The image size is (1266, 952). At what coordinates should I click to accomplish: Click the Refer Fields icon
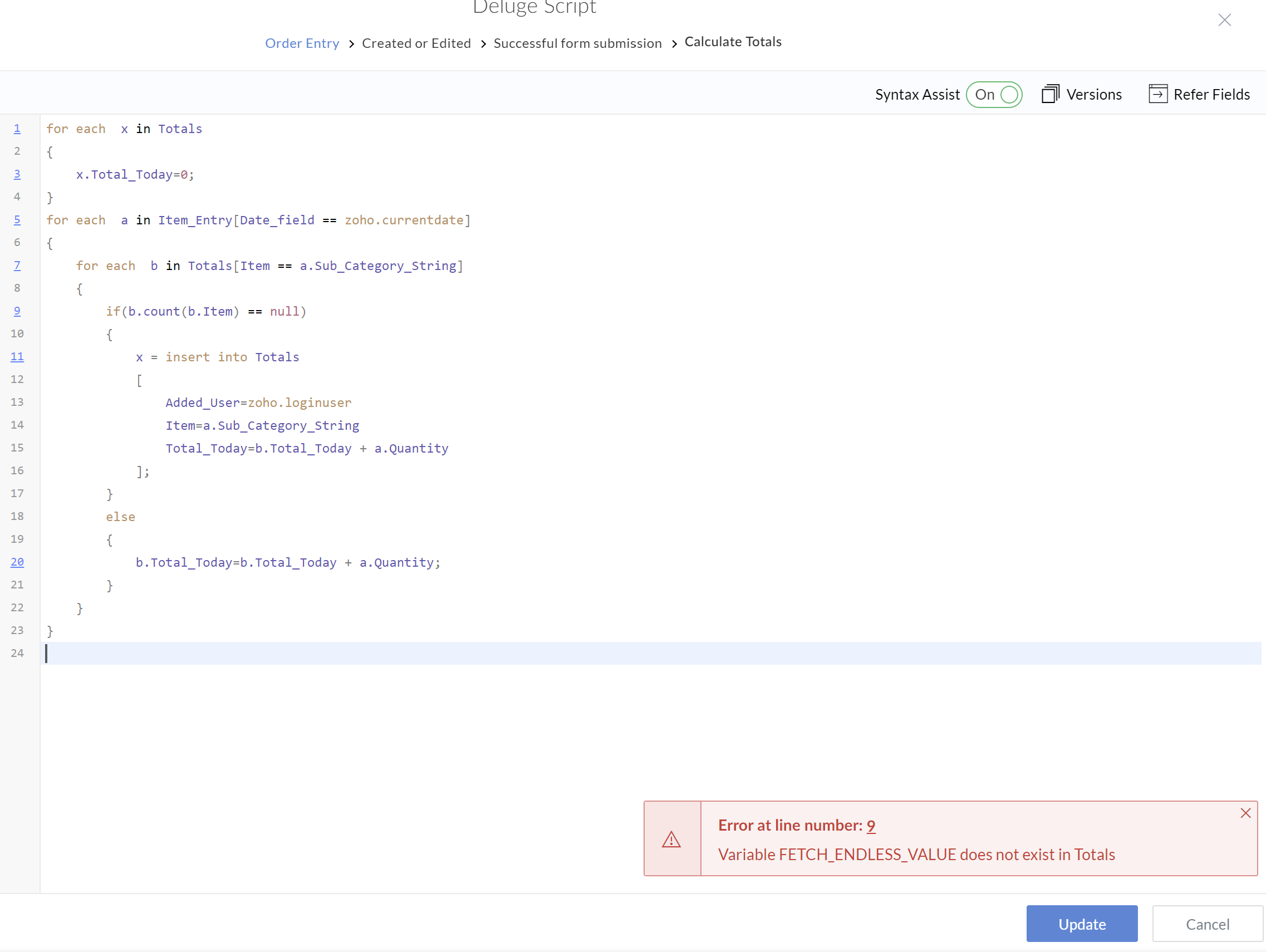pyautogui.click(x=1157, y=94)
